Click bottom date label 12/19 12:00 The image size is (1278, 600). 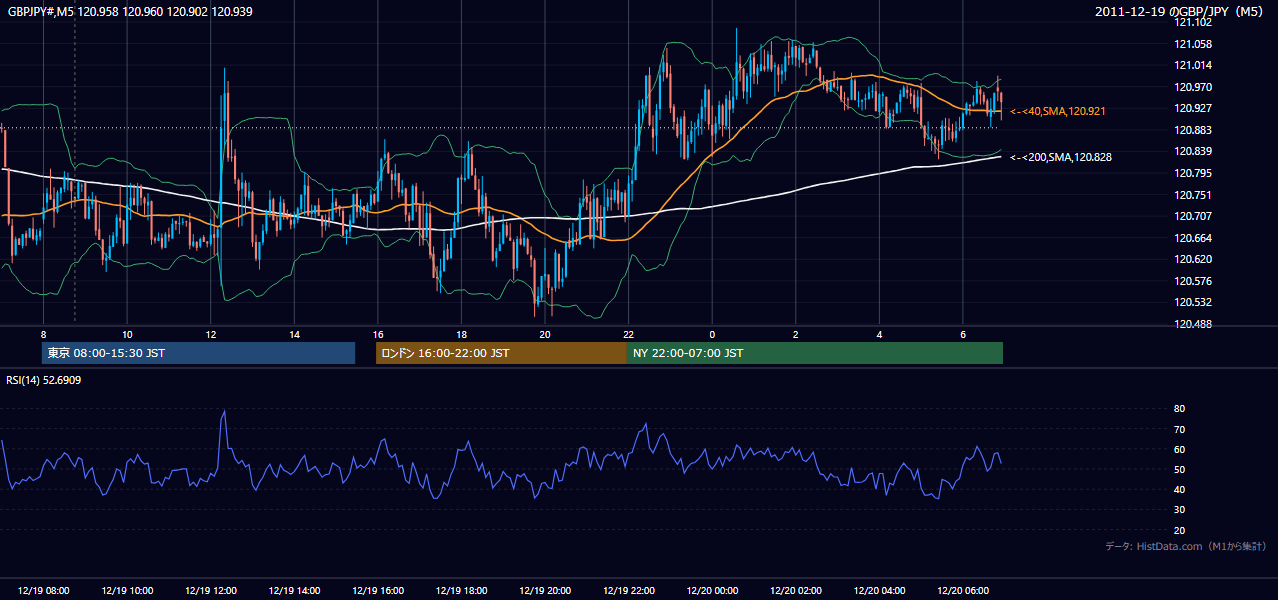(x=211, y=591)
